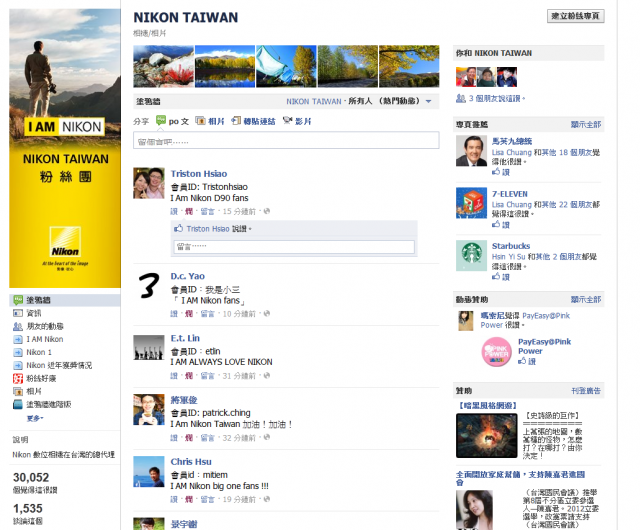This screenshot has width=640, height=530.
Task: Click the 留個言吧 status input box
Action: click(x=286, y=140)
